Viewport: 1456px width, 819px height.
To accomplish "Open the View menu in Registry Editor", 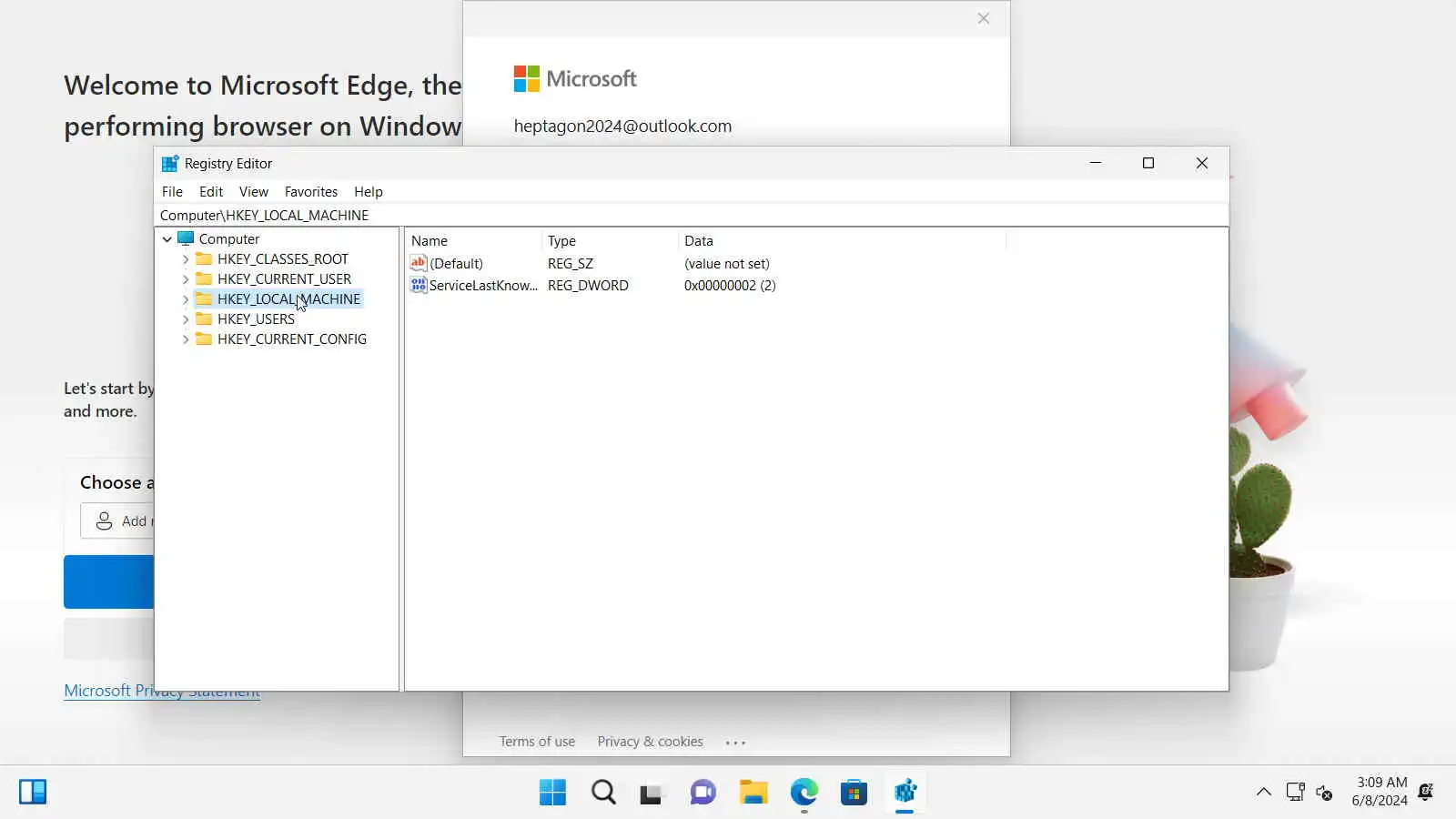I will [x=254, y=192].
